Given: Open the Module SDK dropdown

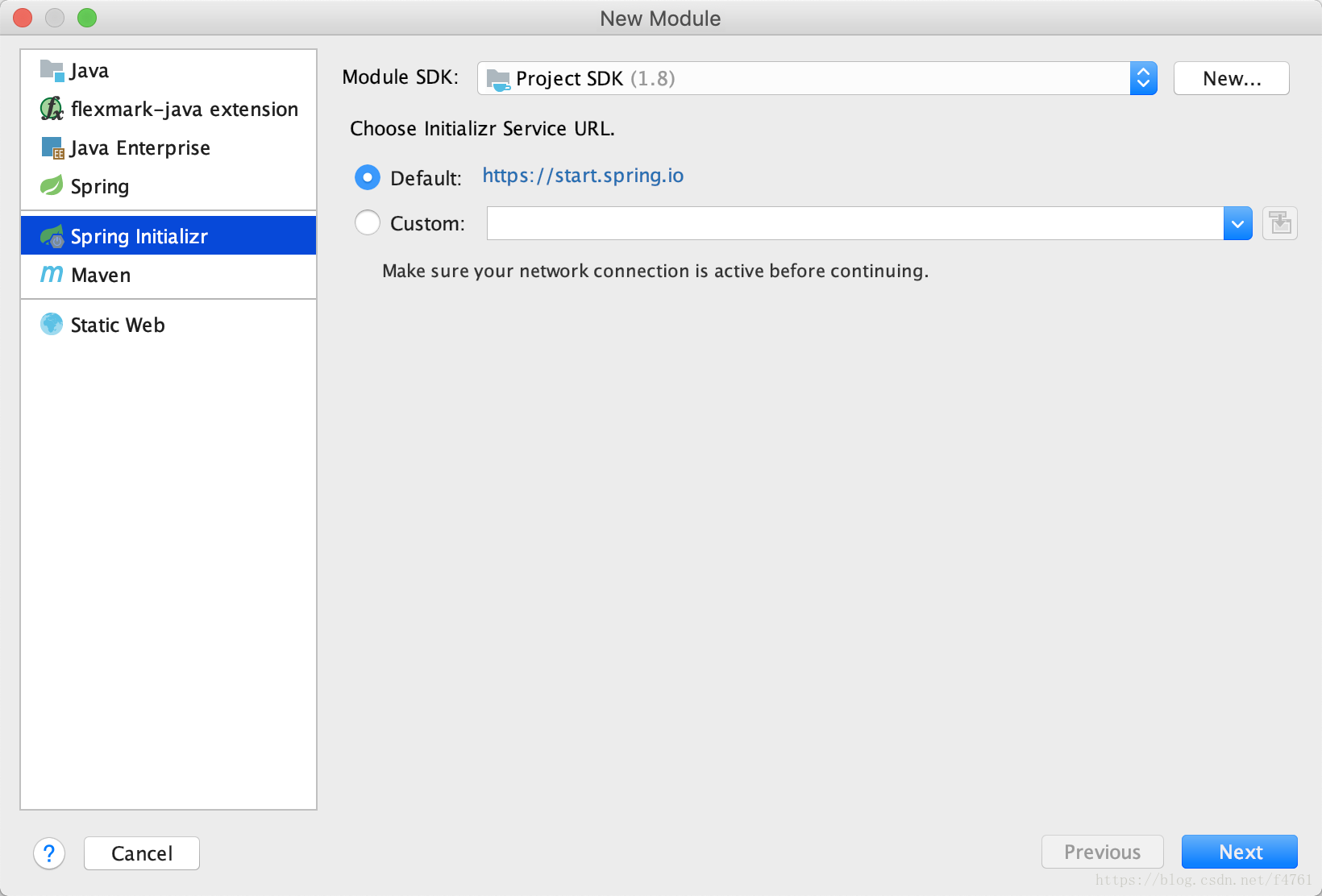Looking at the screenshot, I should pos(817,78).
